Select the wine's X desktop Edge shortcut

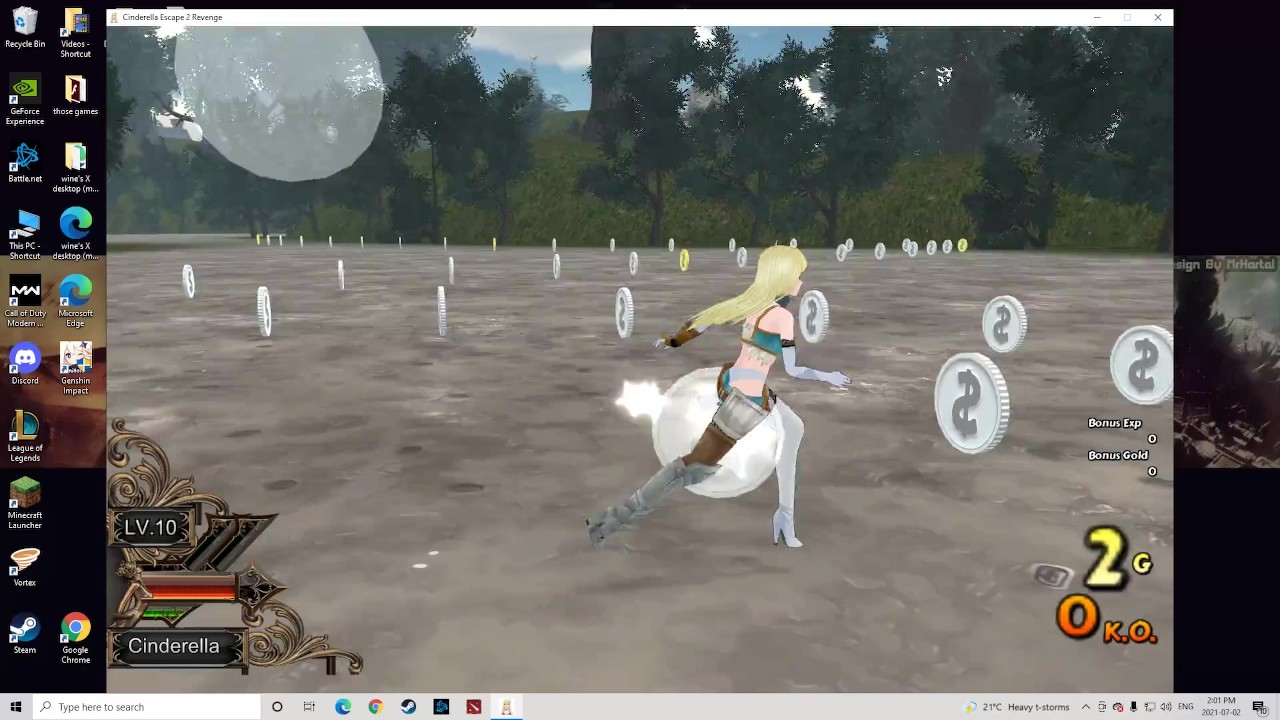click(75, 235)
